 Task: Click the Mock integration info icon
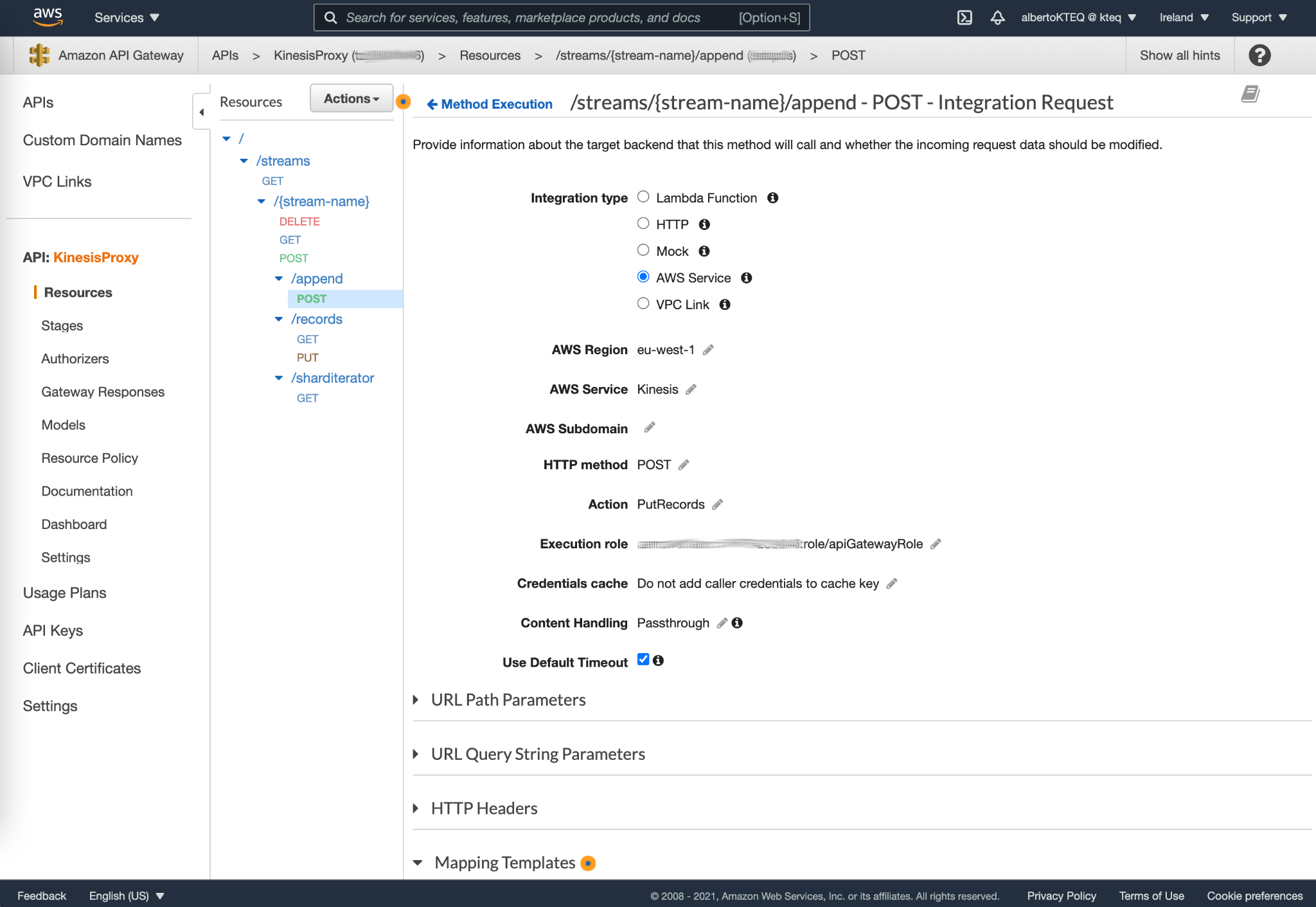point(704,251)
